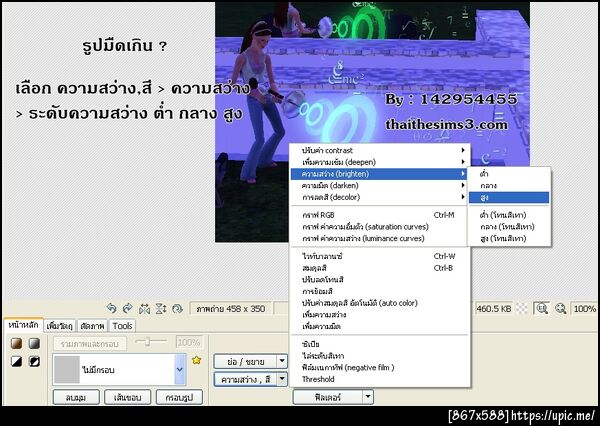Select เพิ่มความสว่าง menu item
The width and height of the screenshot is (600, 426).
(379, 315)
